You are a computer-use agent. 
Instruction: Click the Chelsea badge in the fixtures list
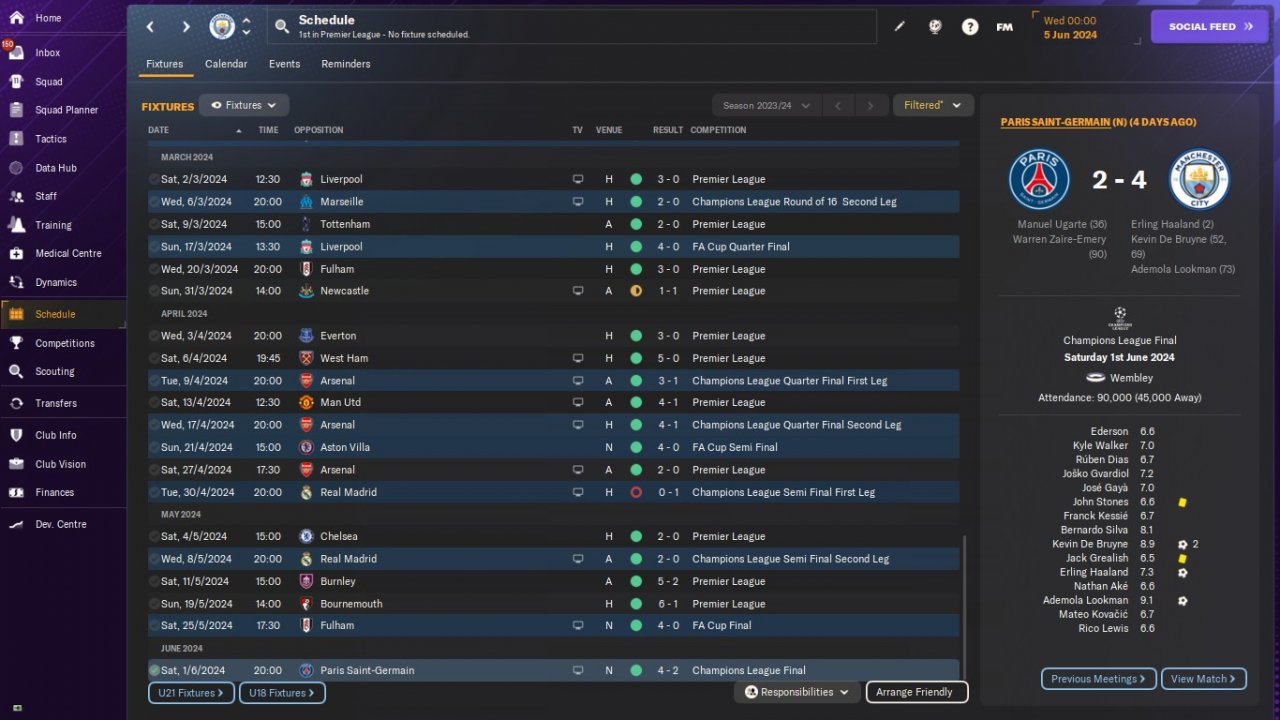(x=306, y=537)
